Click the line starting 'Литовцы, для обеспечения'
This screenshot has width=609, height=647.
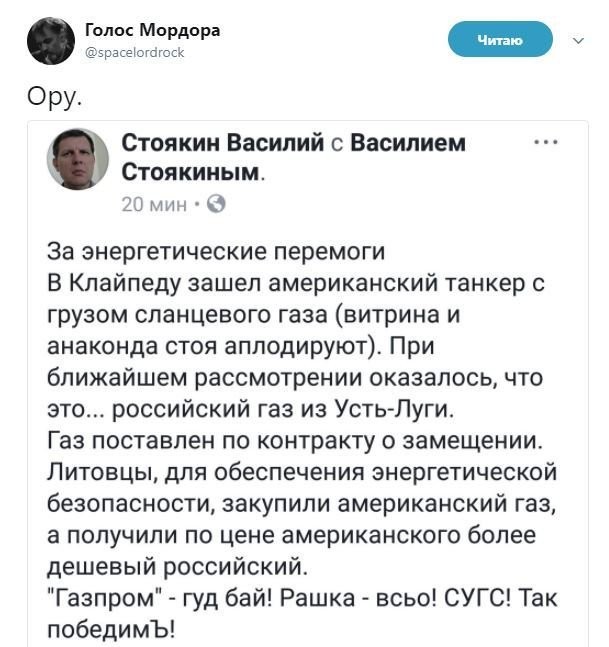click(302, 471)
